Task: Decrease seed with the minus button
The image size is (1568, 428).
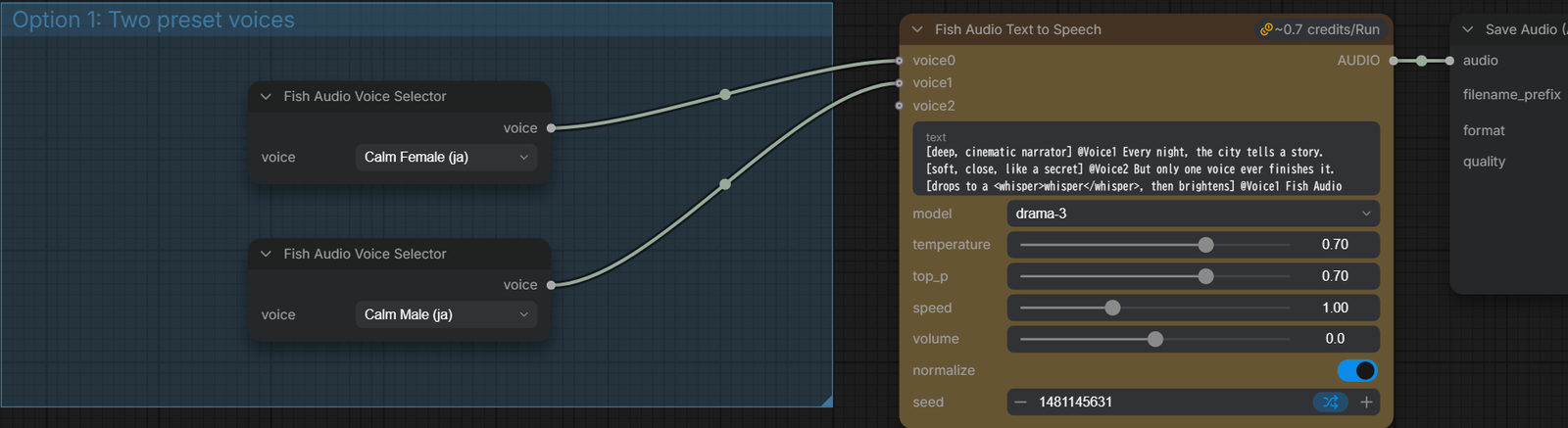Action: click(x=1020, y=402)
